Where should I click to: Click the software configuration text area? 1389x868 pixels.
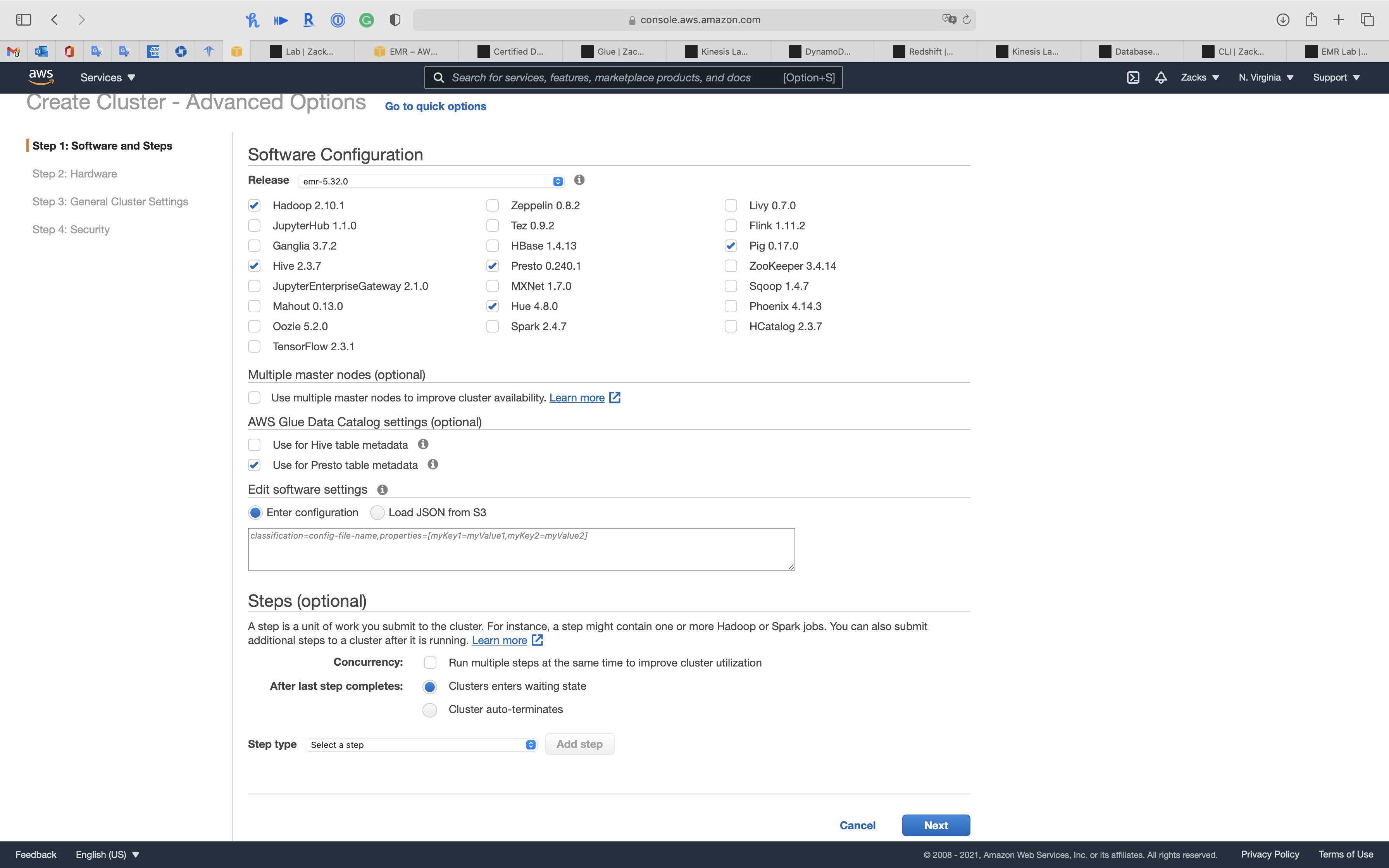[x=520, y=549]
